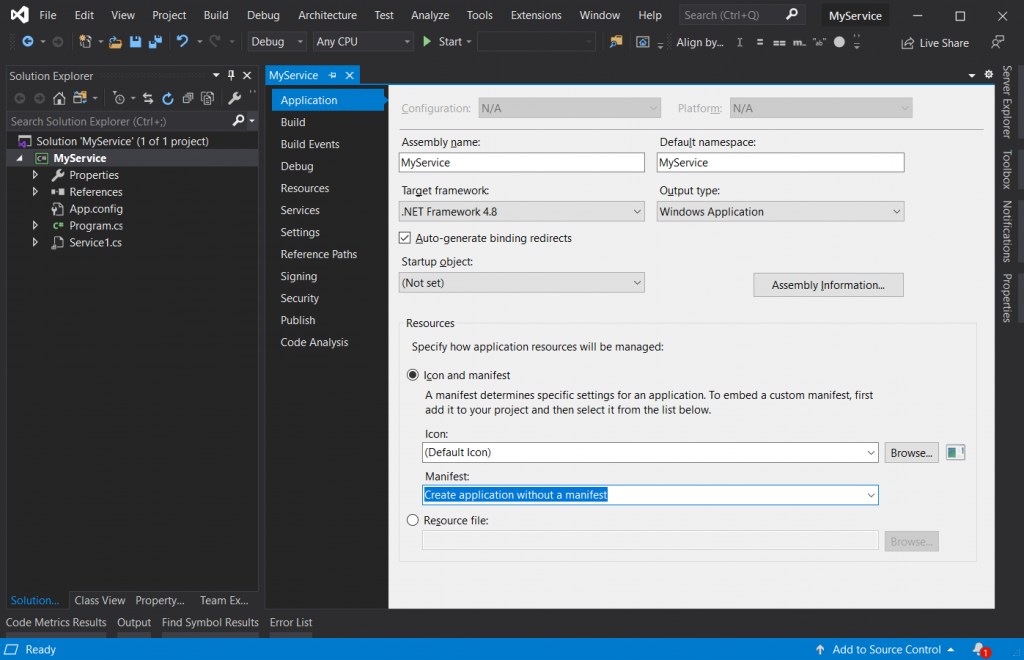
Task: Switch to the Signing page
Action: click(x=298, y=276)
